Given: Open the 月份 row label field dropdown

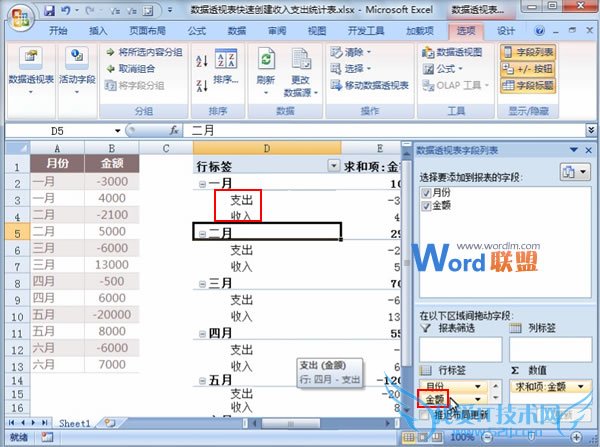Looking at the screenshot, I should click(478, 387).
